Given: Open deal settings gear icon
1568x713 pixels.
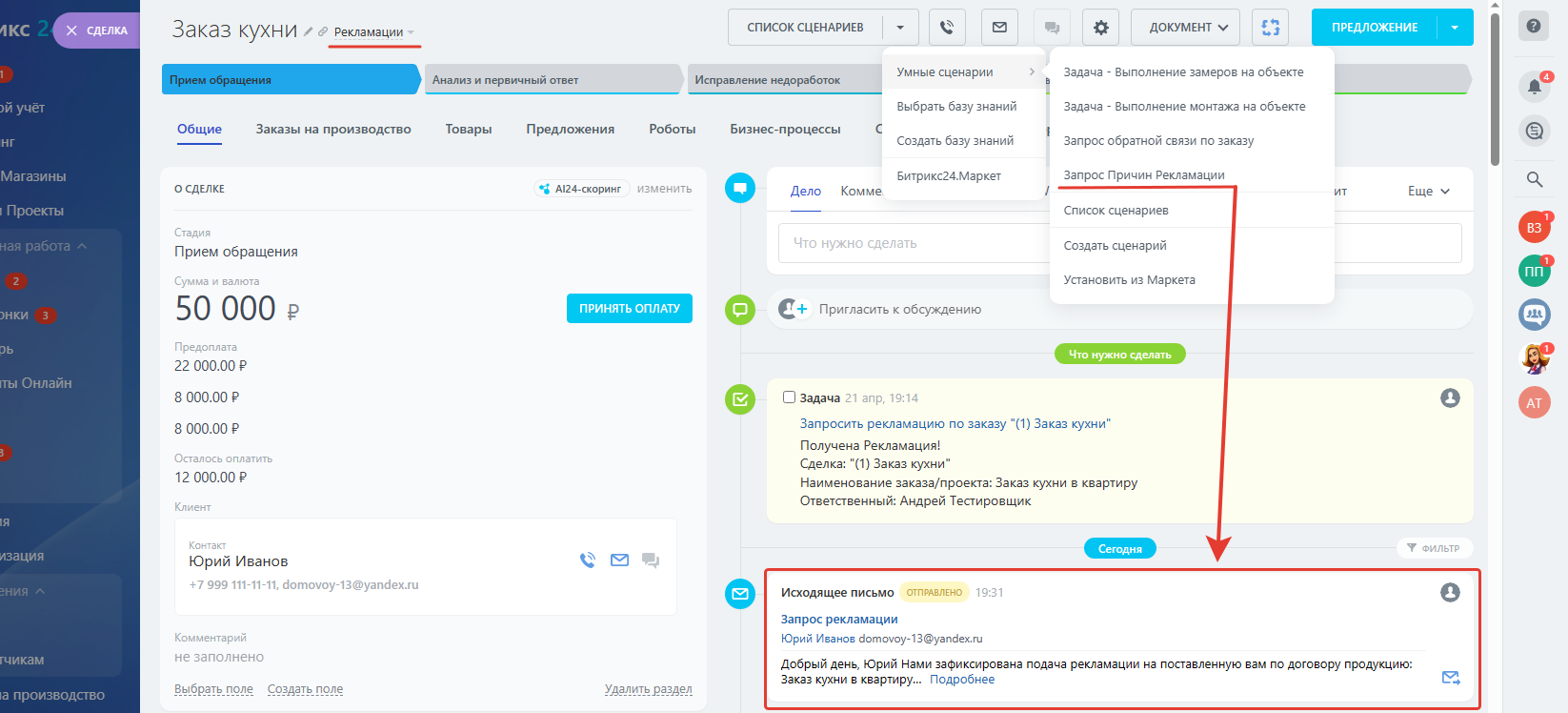Looking at the screenshot, I should click(x=1101, y=28).
